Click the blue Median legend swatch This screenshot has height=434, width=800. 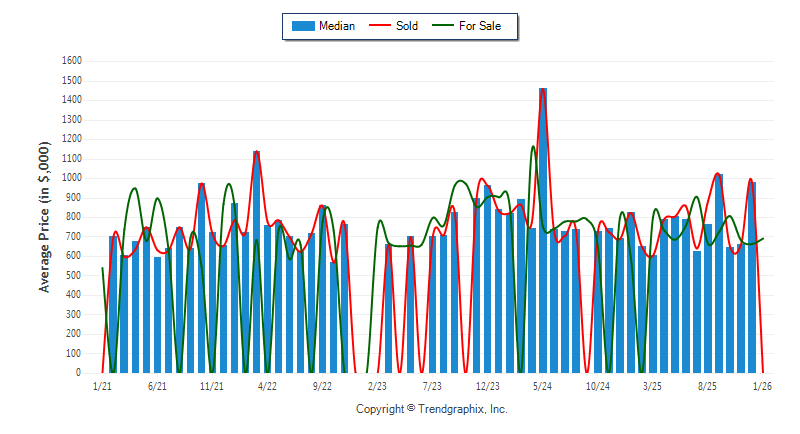(x=302, y=26)
